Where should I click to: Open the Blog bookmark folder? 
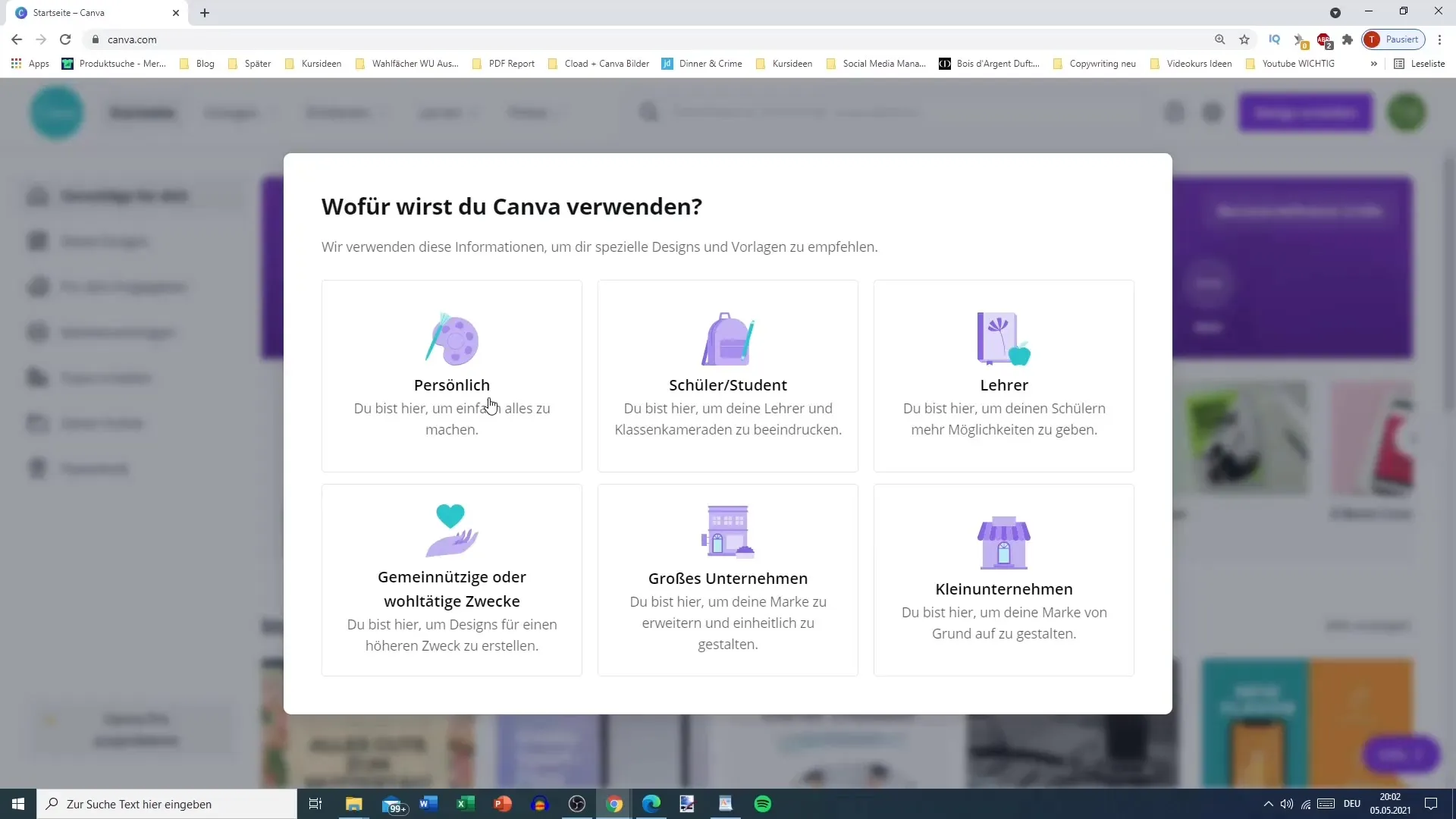(x=197, y=64)
